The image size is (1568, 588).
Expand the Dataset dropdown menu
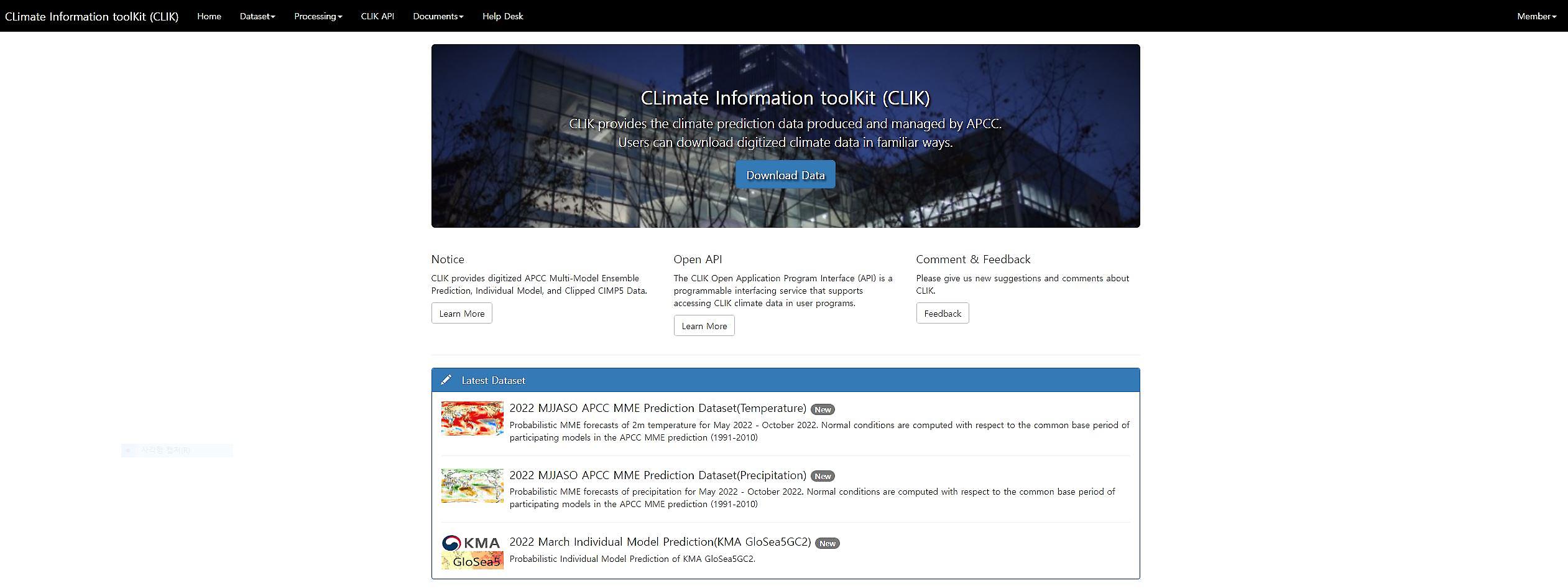pyautogui.click(x=257, y=16)
